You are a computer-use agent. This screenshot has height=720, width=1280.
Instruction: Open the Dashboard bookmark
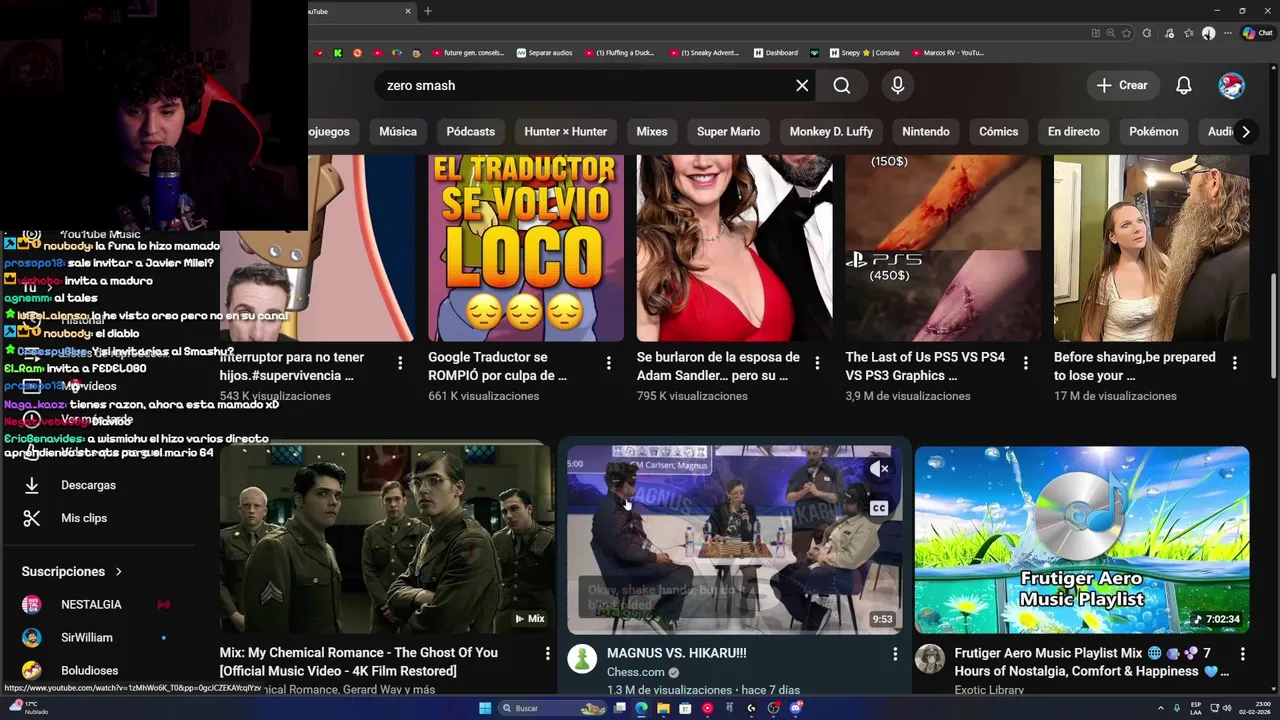coord(776,53)
